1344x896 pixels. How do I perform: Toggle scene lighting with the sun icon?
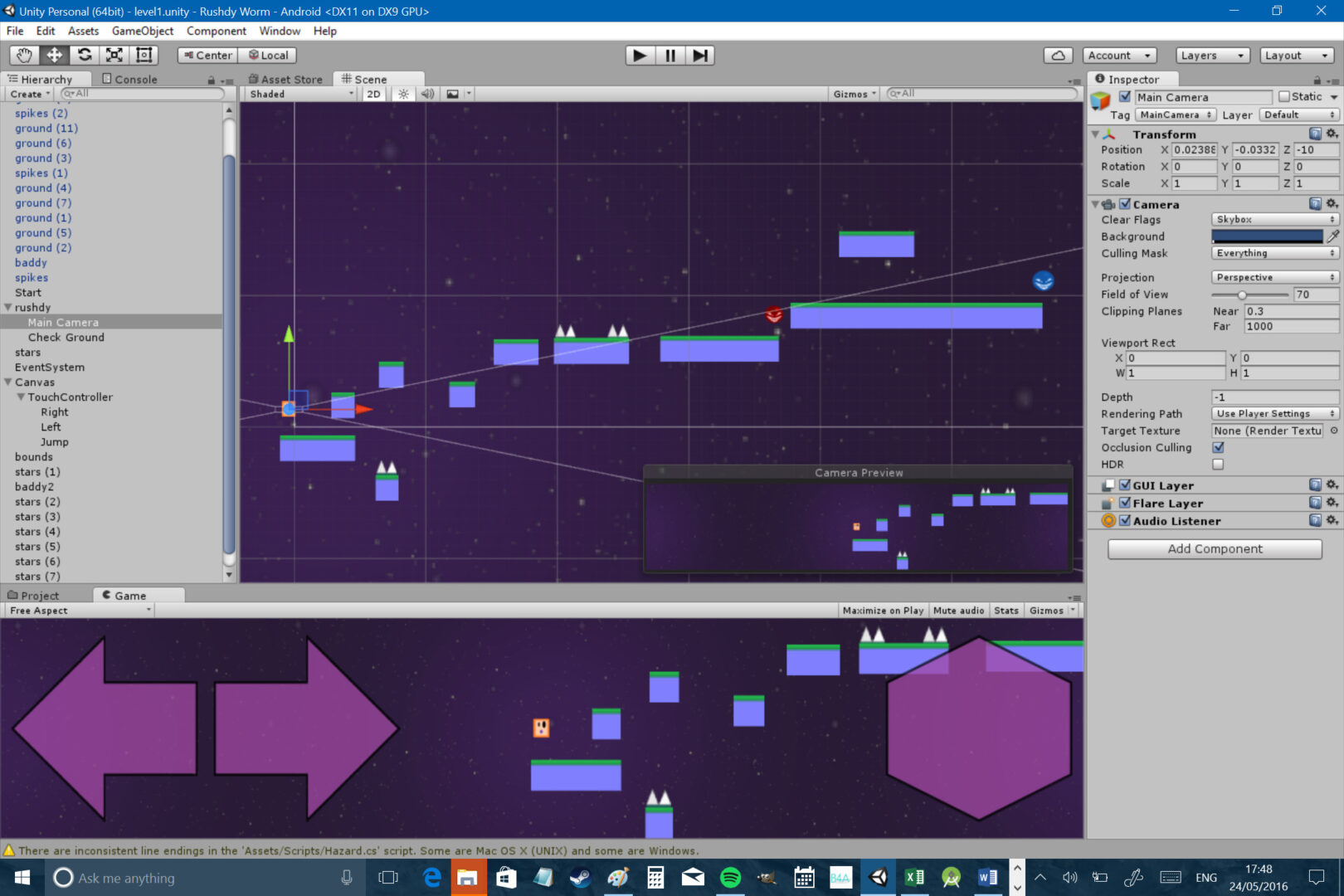coord(402,93)
